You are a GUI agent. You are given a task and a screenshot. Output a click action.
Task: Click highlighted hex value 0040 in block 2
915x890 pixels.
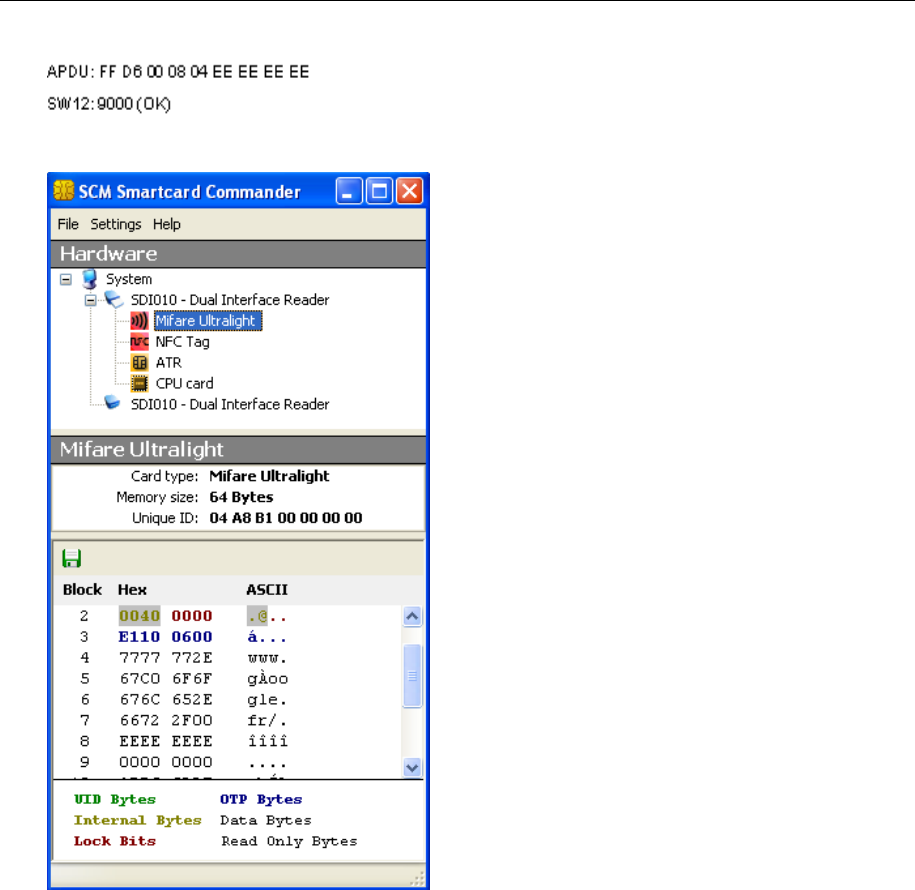click(139, 616)
